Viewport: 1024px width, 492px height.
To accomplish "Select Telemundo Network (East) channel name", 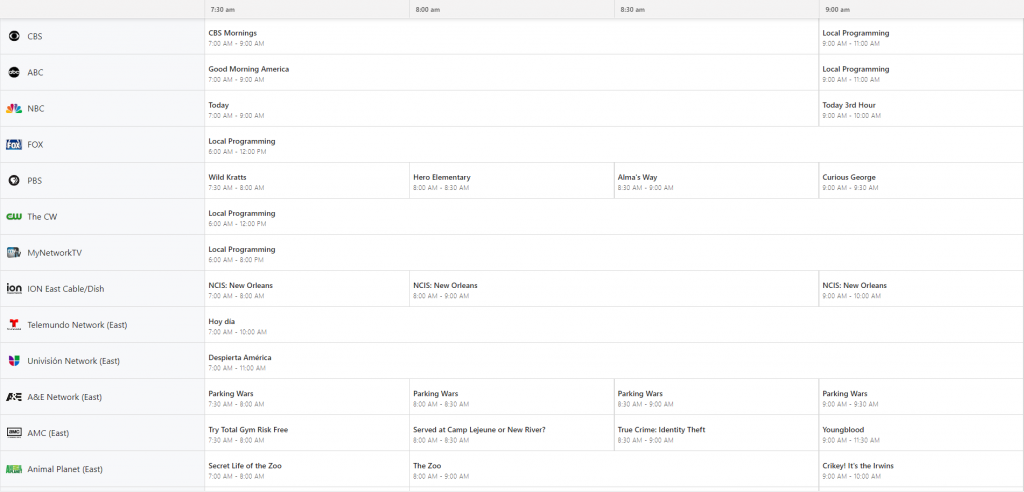I will (x=77, y=325).
